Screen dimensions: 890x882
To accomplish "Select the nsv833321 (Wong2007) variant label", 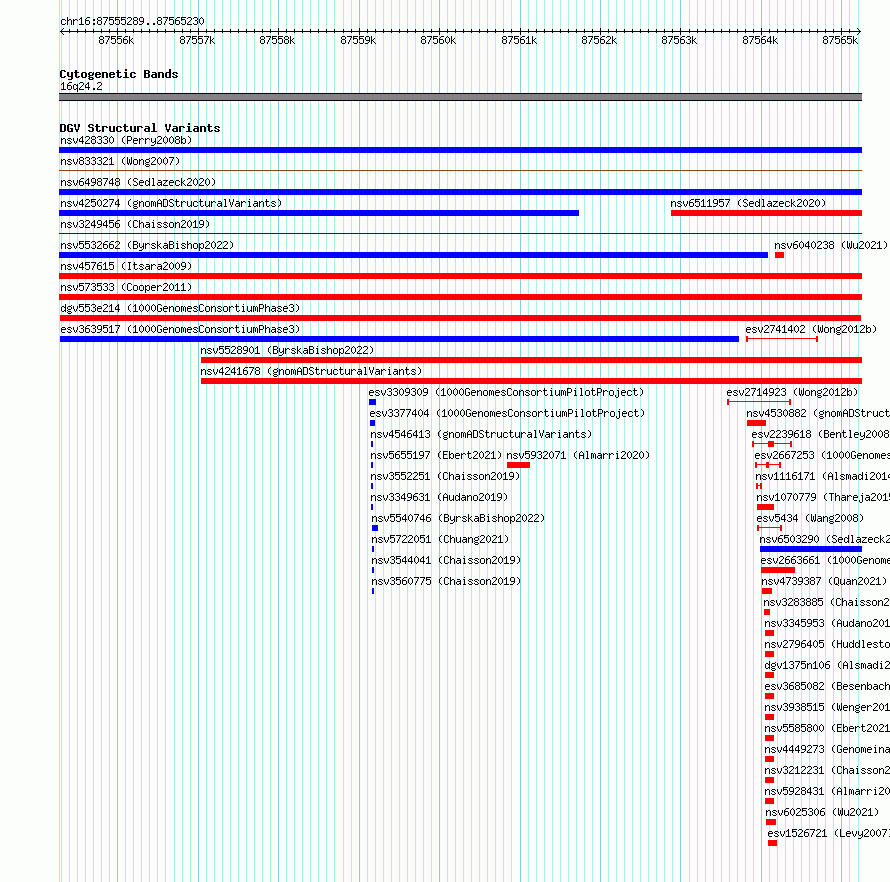I will (120, 161).
